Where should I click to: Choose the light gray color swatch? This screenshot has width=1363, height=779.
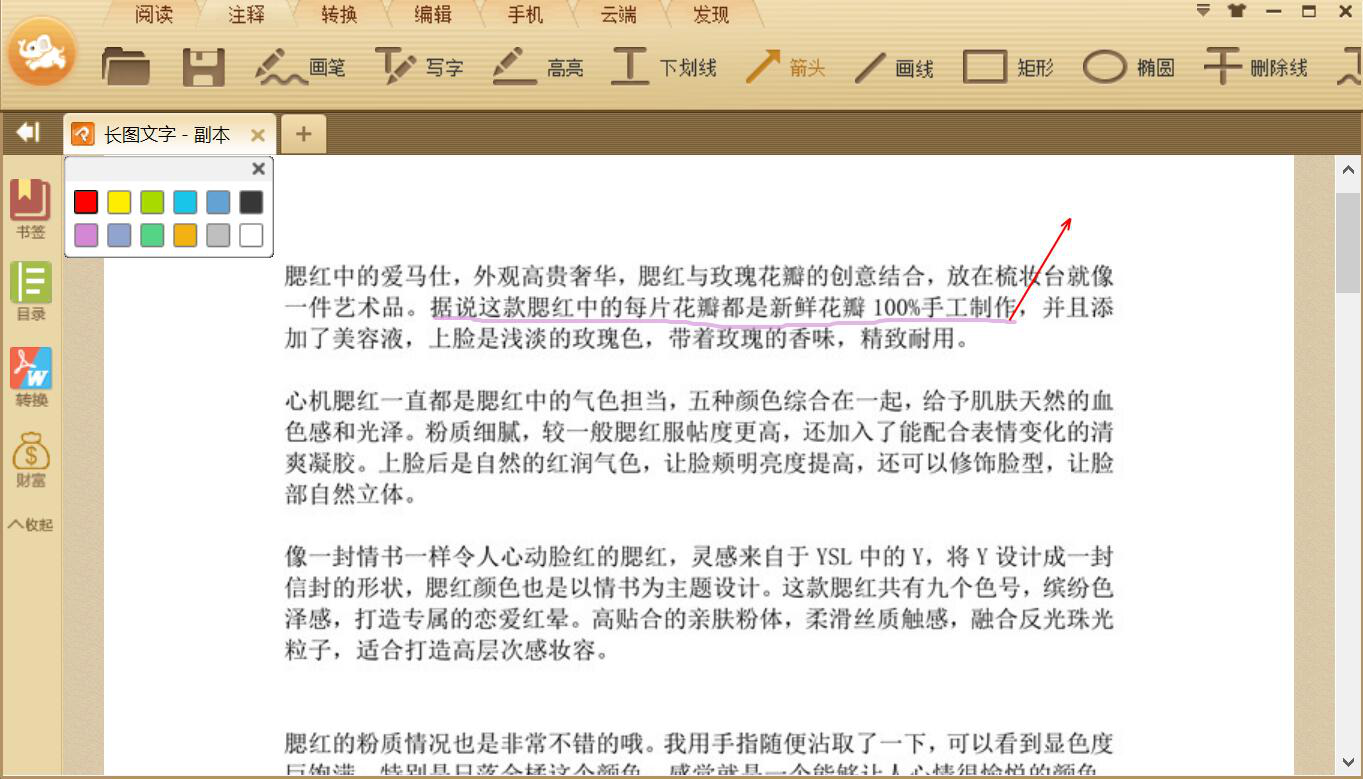point(218,235)
